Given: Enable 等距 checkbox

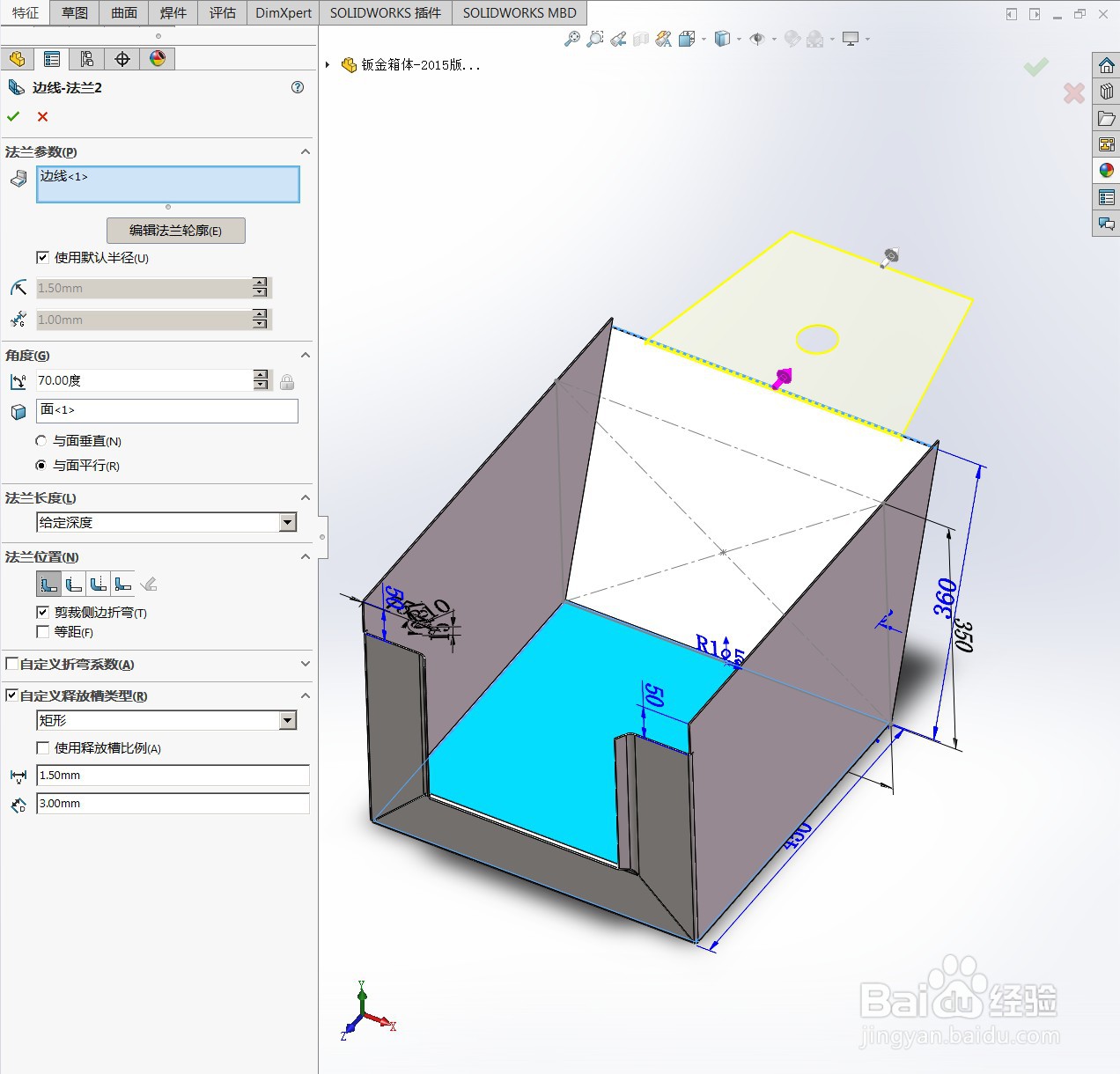Looking at the screenshot, I should (x=42, y=631).
